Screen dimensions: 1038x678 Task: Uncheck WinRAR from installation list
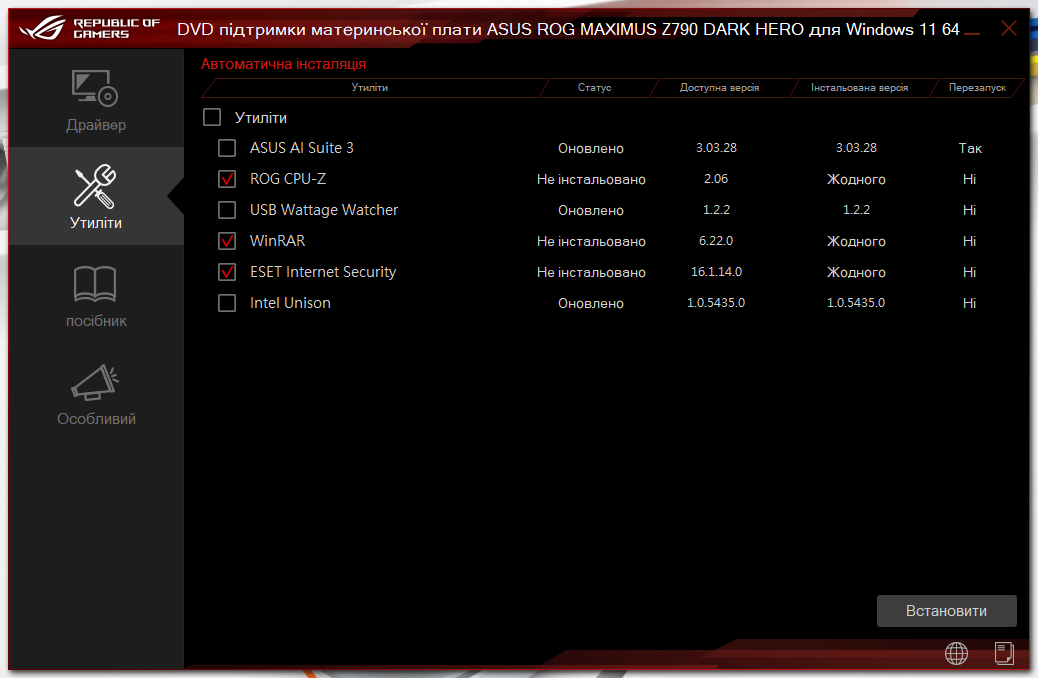click(226, 241)
